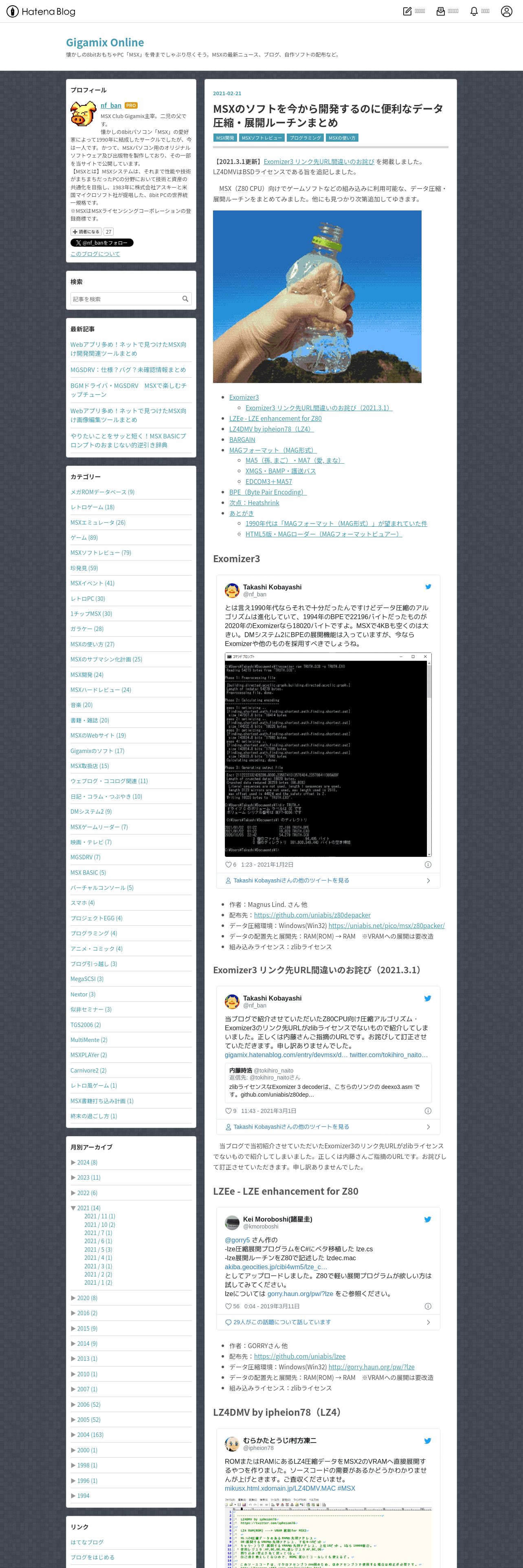Select the MSX開発 tag
Screen dimensions: 523x1568
point(225,138)
